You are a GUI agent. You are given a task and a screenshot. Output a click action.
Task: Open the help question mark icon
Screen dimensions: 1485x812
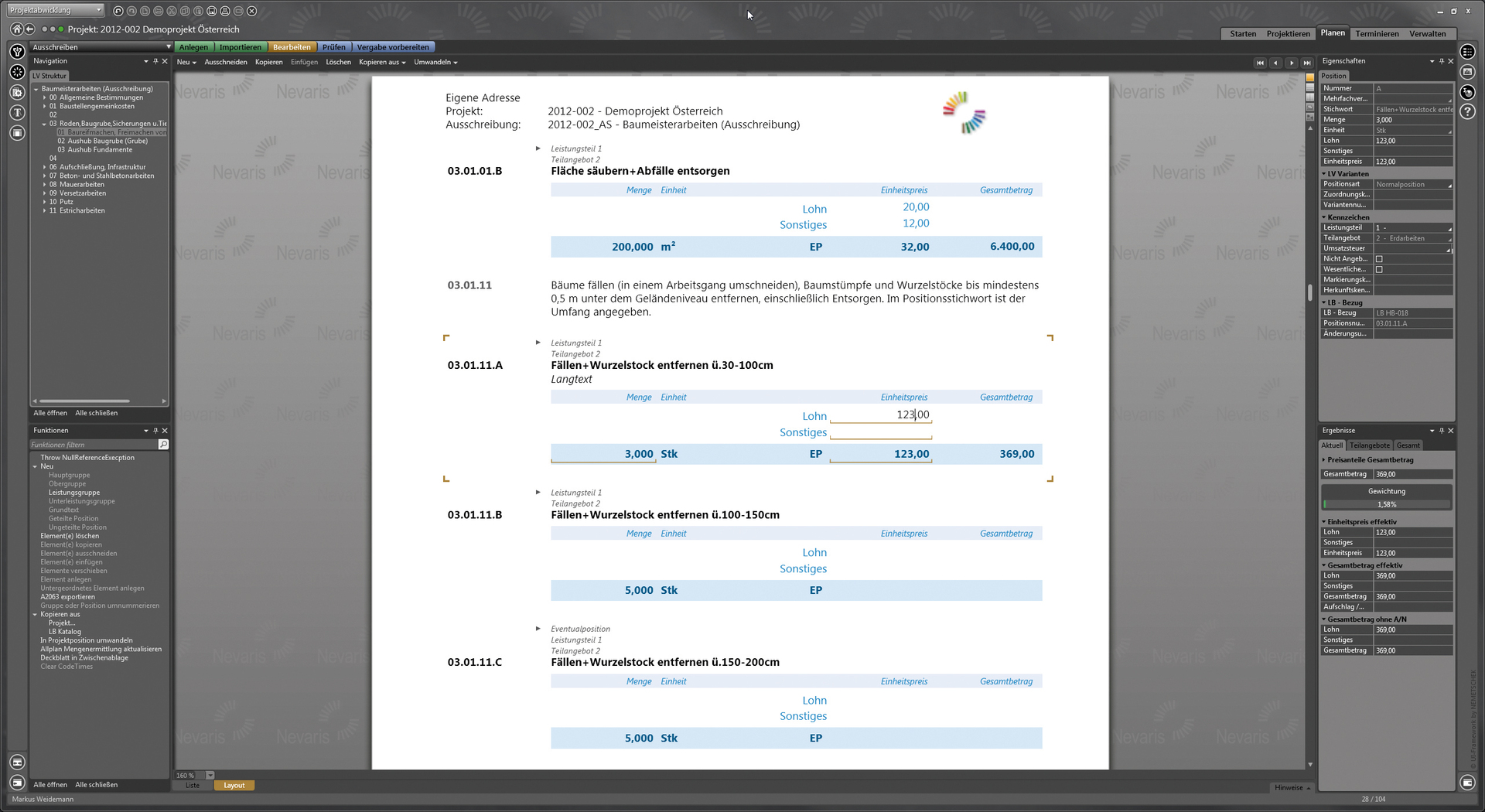(1467, 112)
